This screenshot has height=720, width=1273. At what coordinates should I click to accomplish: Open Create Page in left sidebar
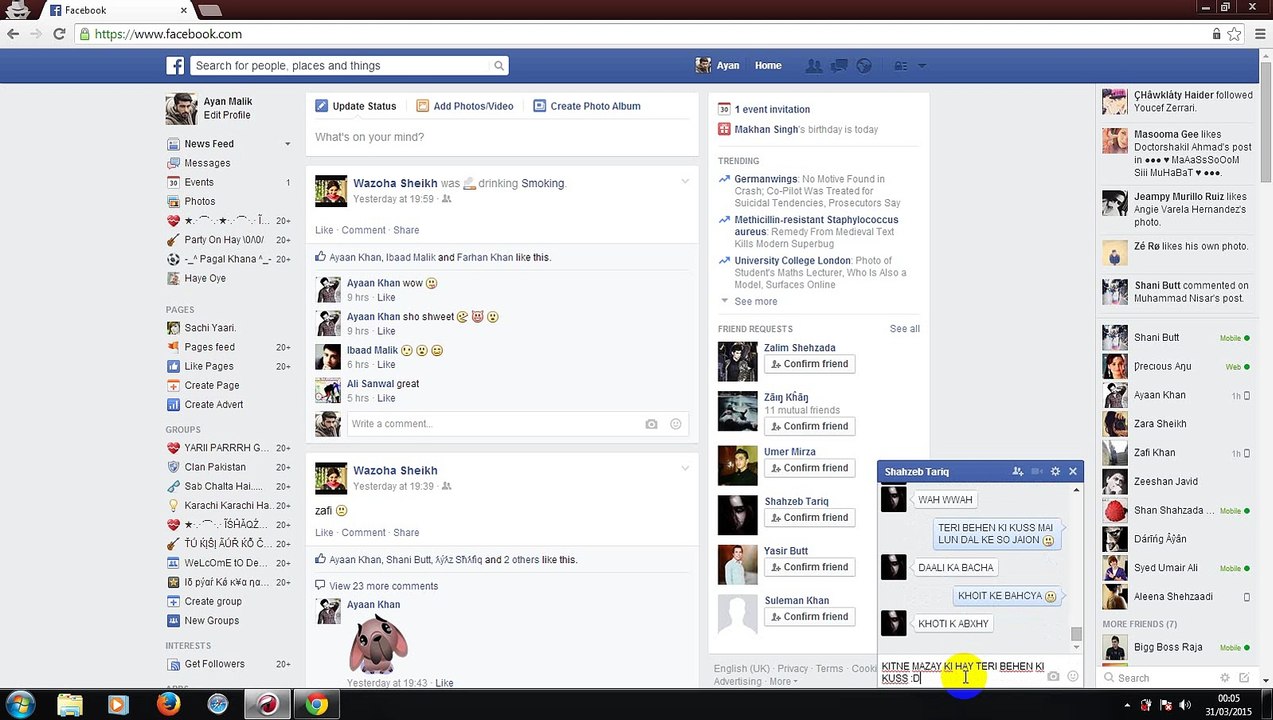click(x=211, y=385)
